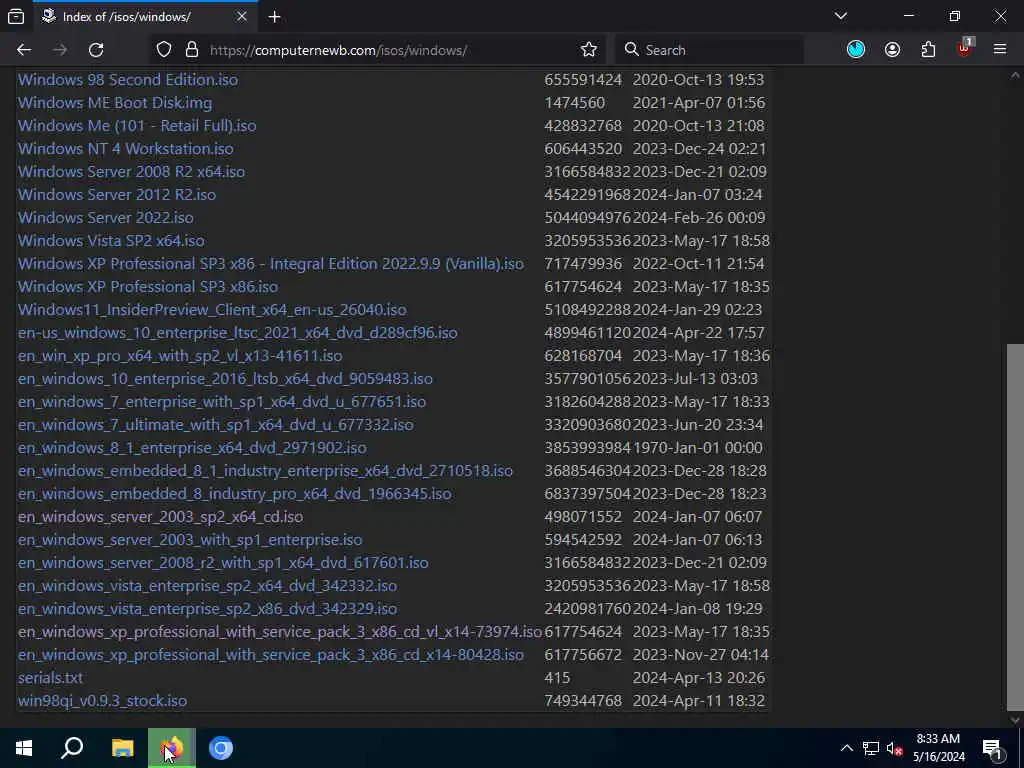Open en_windows_server_2003_with_sp1_enterprise.iso

coord(190,539)
